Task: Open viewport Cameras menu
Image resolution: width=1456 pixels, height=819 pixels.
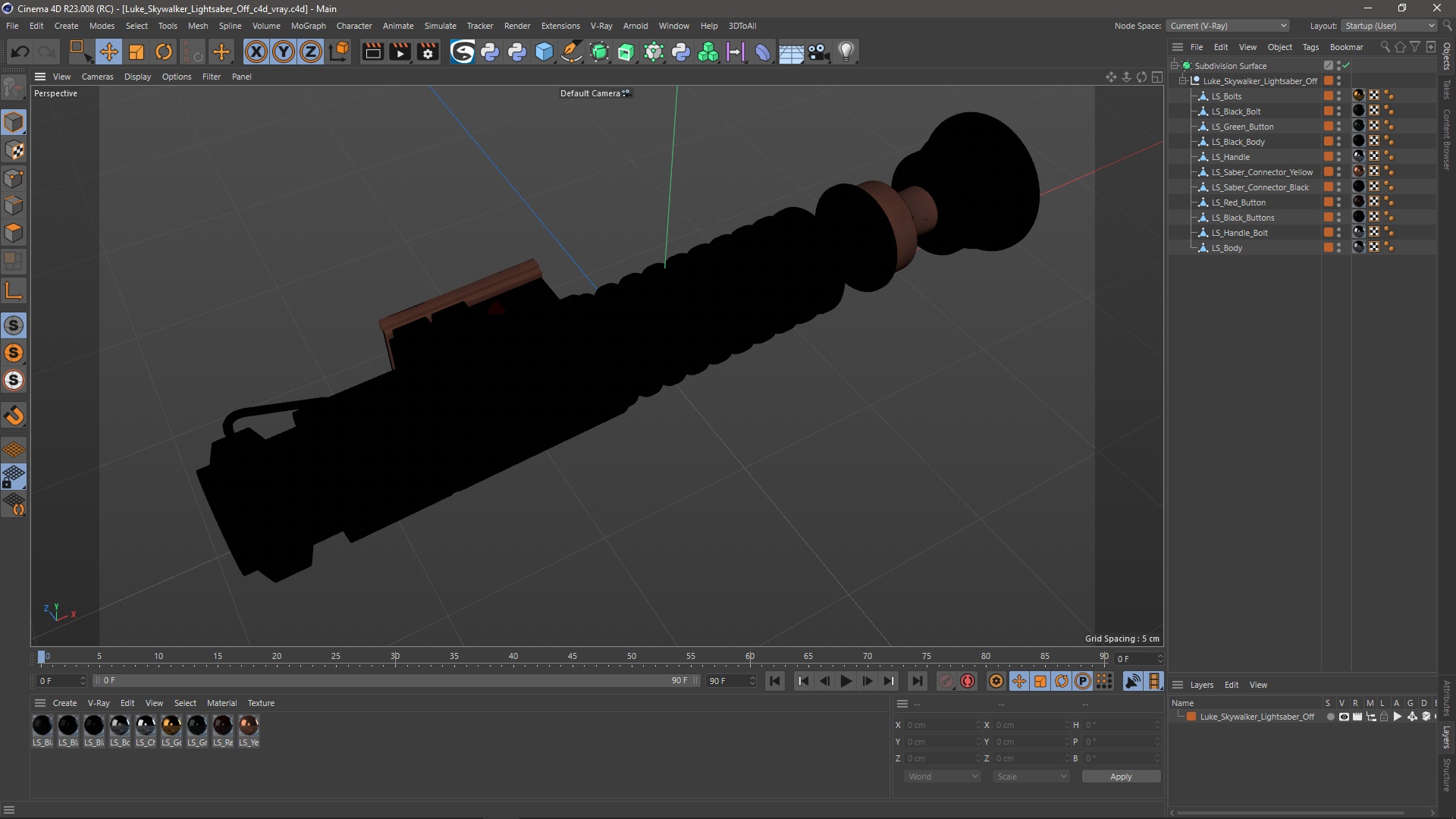Action: tap(97, 77)
